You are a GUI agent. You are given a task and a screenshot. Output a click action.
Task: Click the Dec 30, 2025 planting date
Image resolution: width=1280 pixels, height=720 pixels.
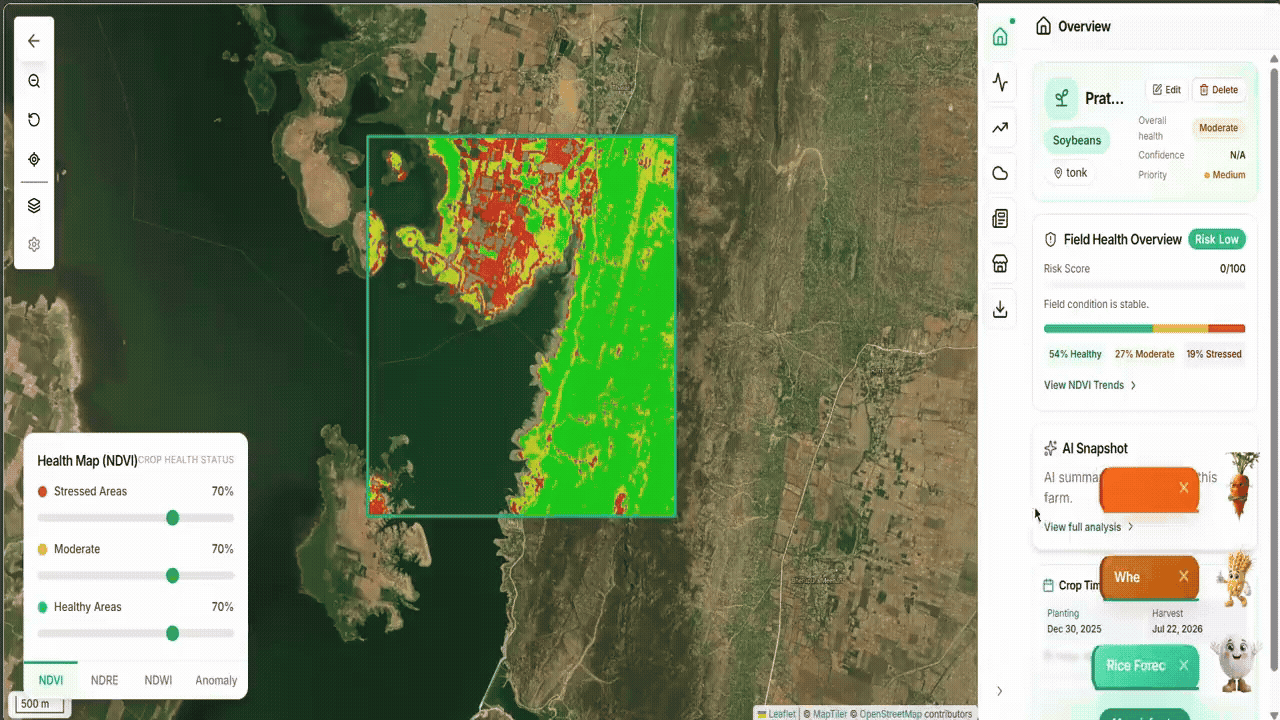click(x=1074, y=629)
